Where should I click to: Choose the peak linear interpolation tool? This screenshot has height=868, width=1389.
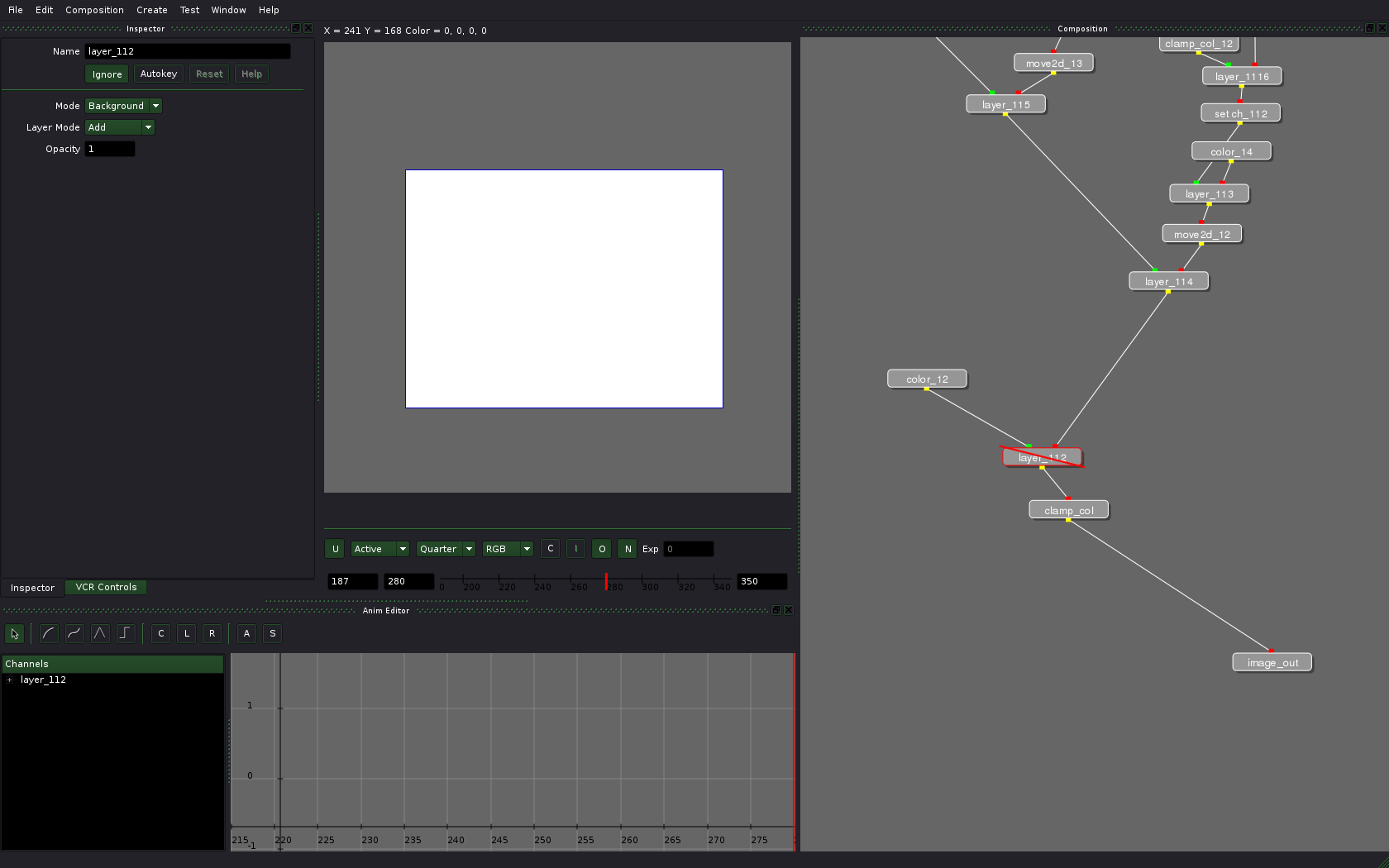point(100,634)
